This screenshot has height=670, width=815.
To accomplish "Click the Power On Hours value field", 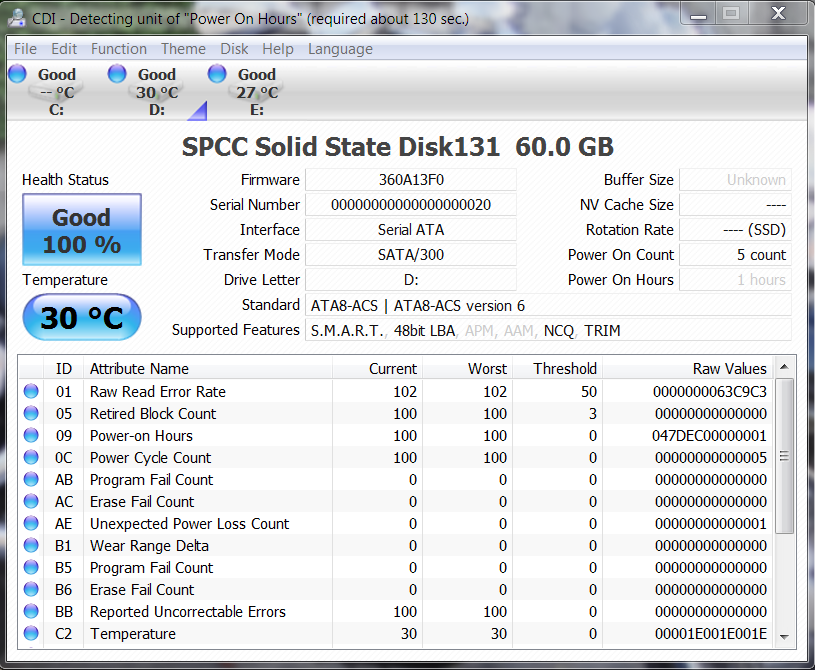I will coord(735,280).
